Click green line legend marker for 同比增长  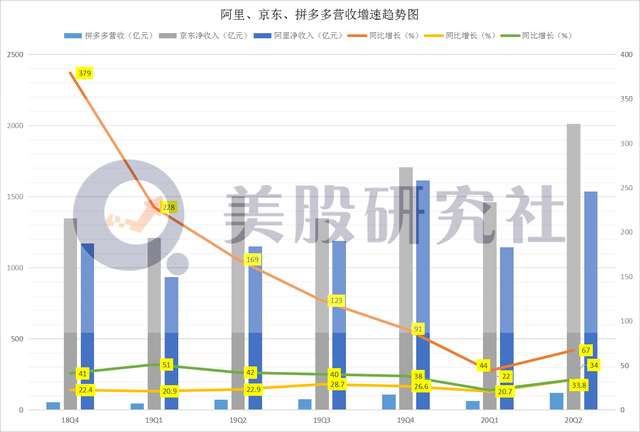pyautogui.click(x=510, y=36)
